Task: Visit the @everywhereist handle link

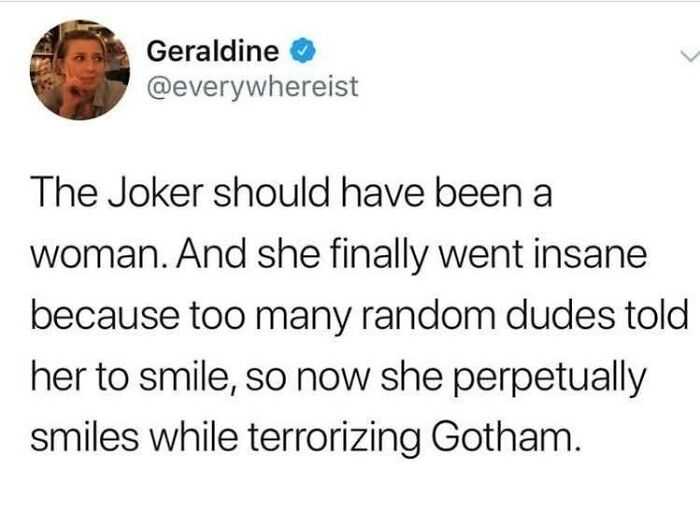Action: tap(251, 90)
